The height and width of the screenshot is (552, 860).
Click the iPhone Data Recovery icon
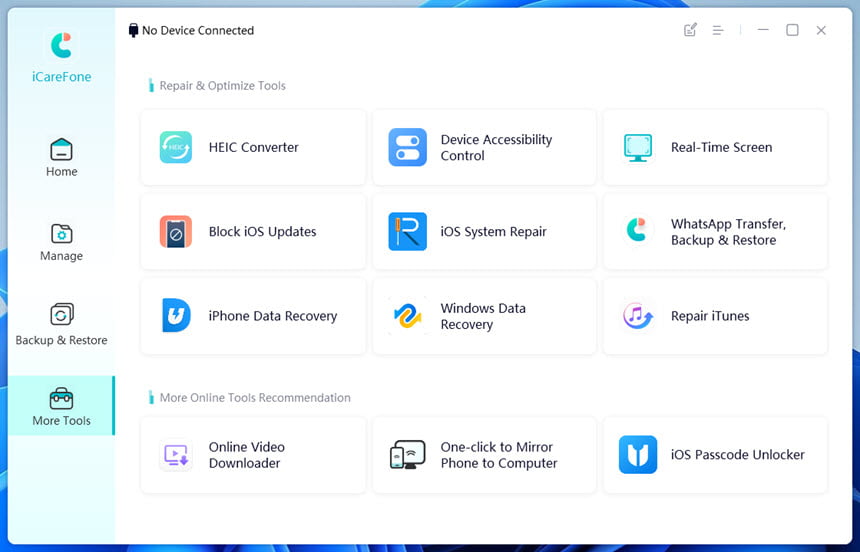pos(176,316)
